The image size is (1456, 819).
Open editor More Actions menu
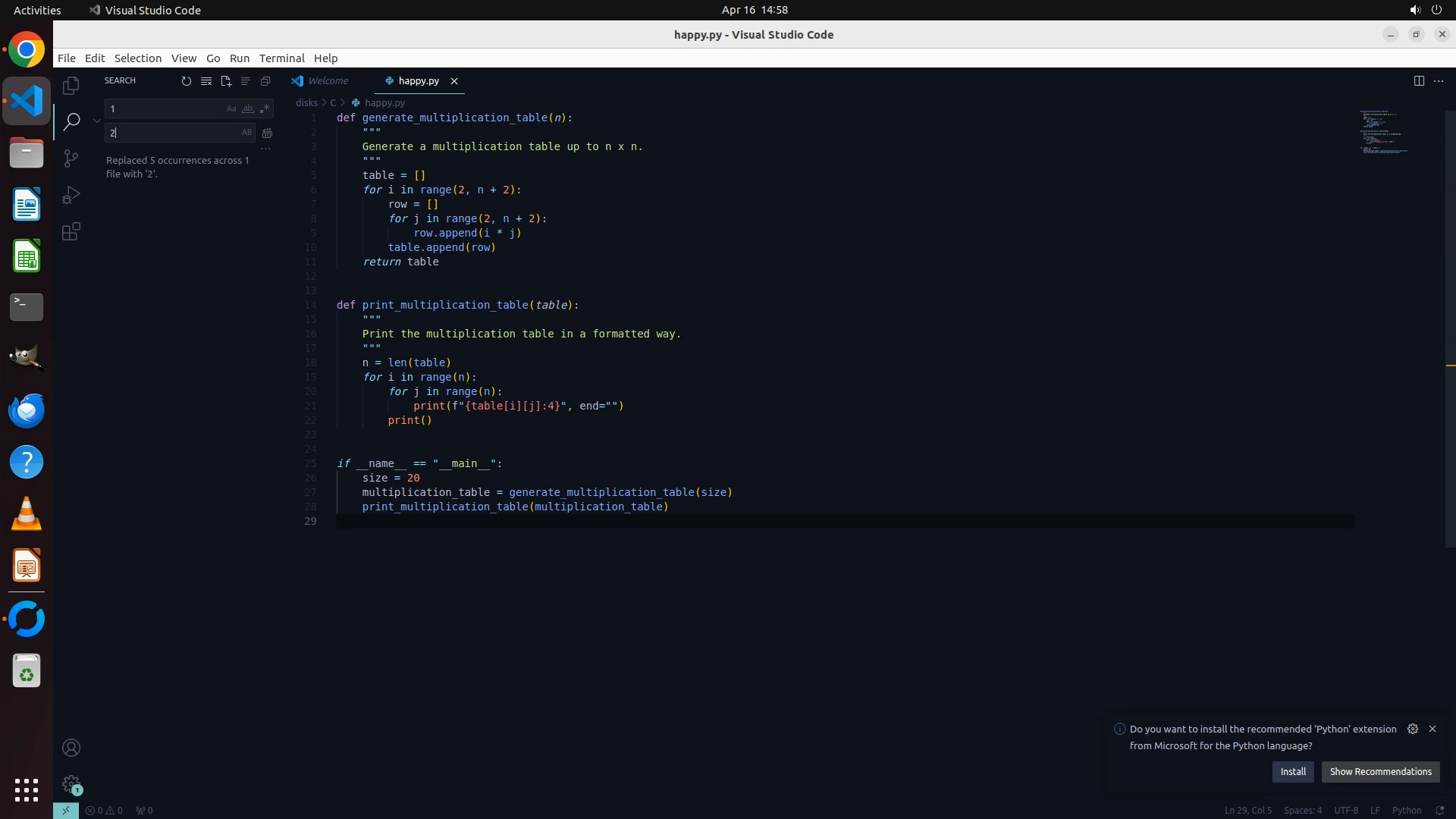[x=1439, y=81]
